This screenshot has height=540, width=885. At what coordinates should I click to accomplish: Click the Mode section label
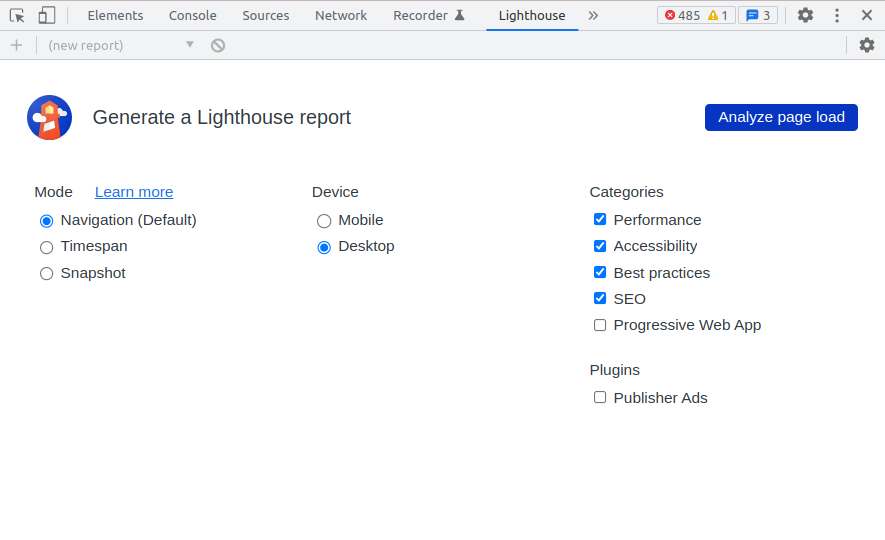(54, 192)
